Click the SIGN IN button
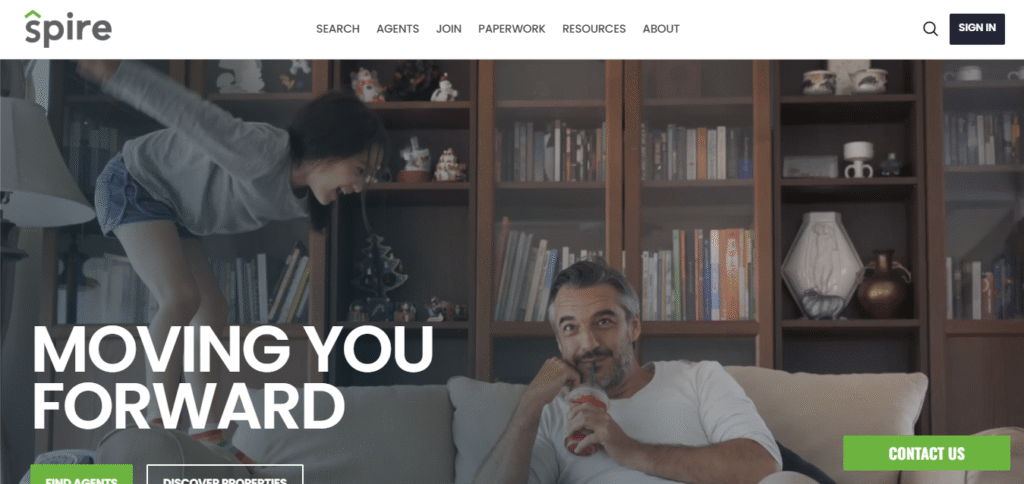Viewport: 1024px width, 484px height. pyautogui.click(x=977, y=29)
